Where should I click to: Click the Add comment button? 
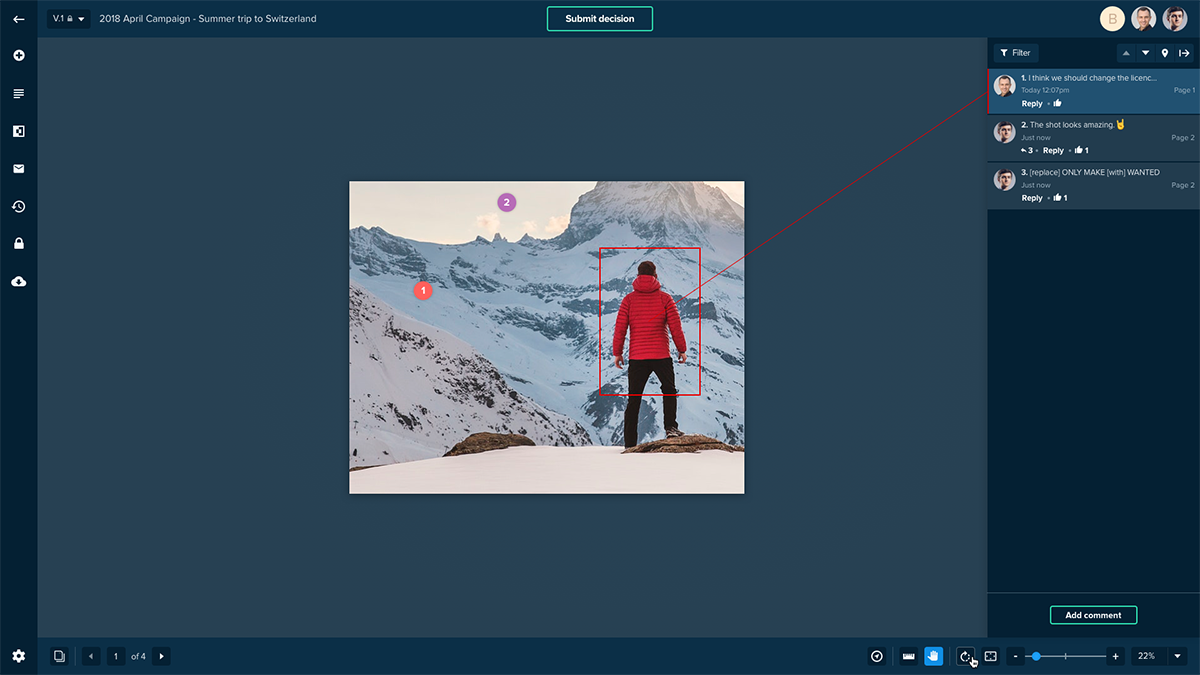(x=1093, y=615)
